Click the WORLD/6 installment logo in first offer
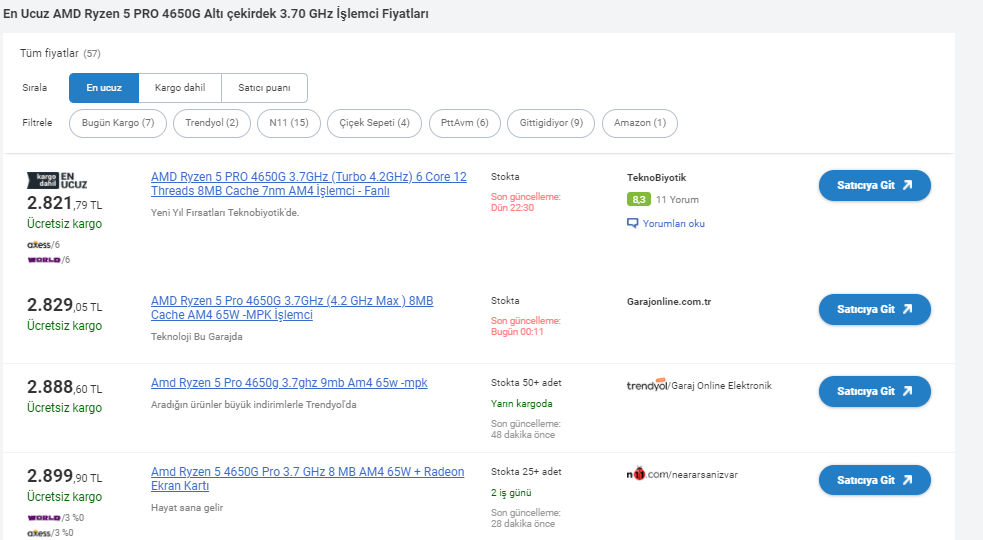The width and height of the screenshot is (983, 540). click(48, 260)
